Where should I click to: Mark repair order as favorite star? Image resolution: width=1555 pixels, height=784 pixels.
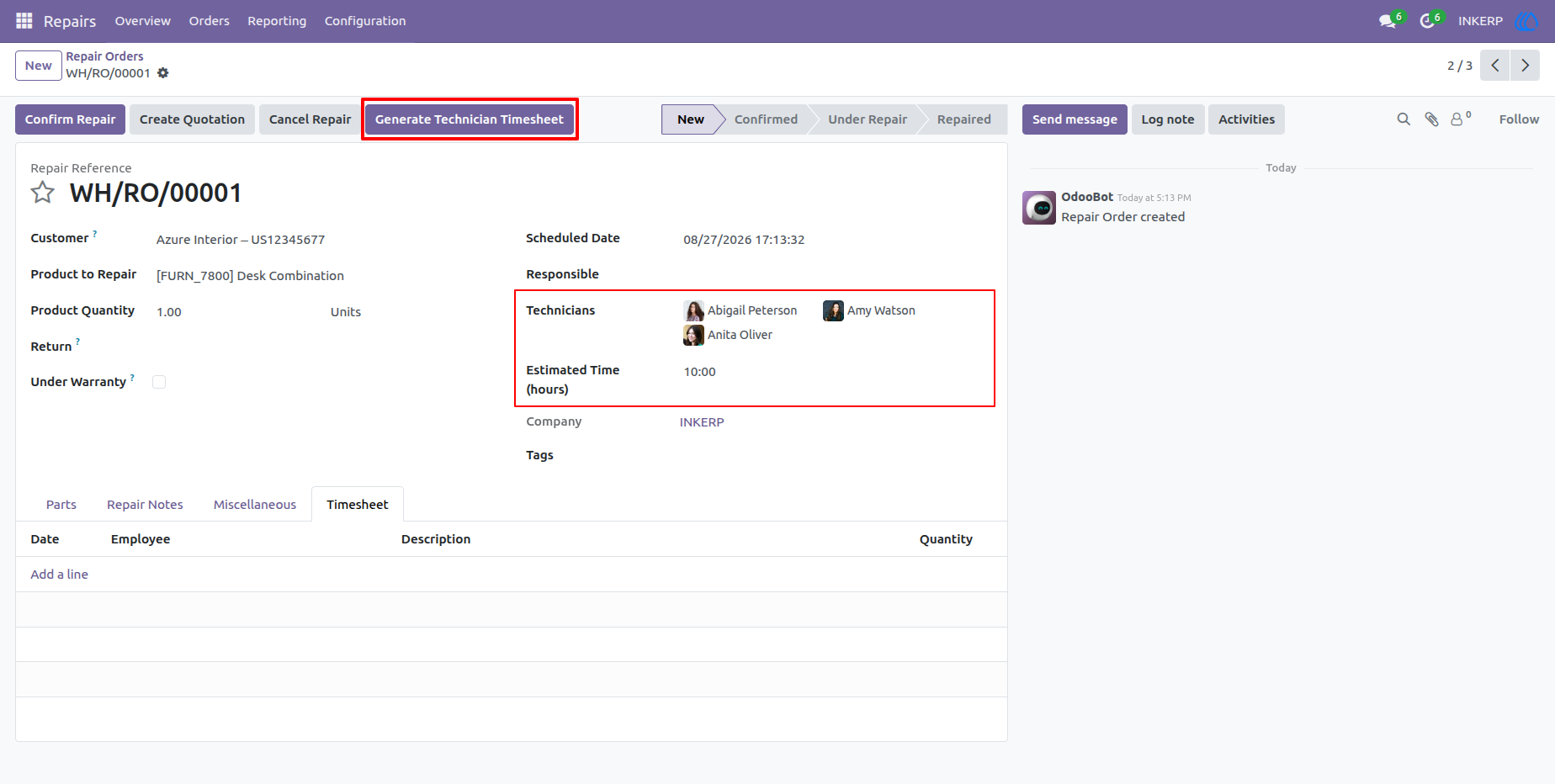(43, 193)
